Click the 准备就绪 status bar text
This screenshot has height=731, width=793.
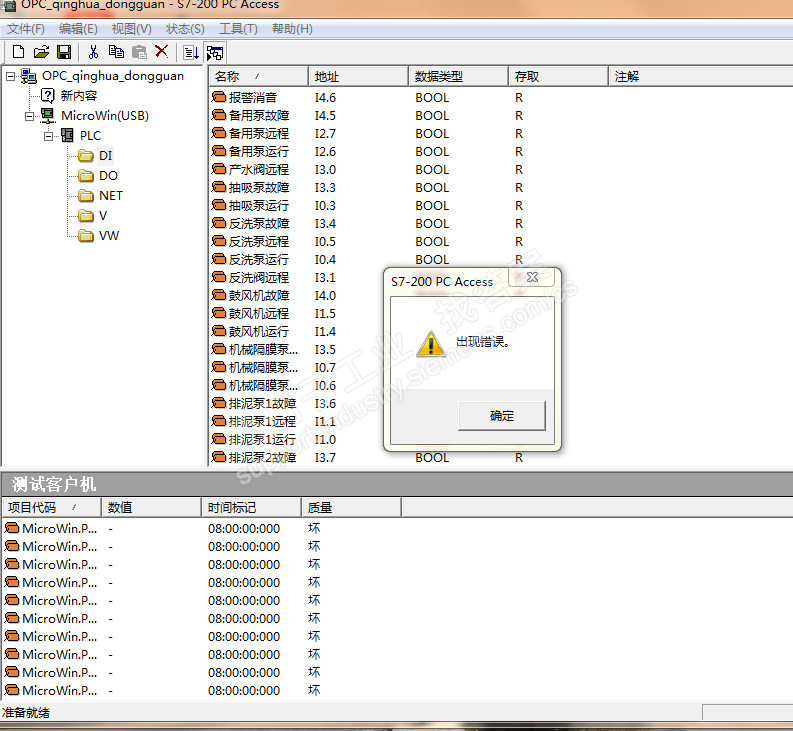(x=26, y=713)
